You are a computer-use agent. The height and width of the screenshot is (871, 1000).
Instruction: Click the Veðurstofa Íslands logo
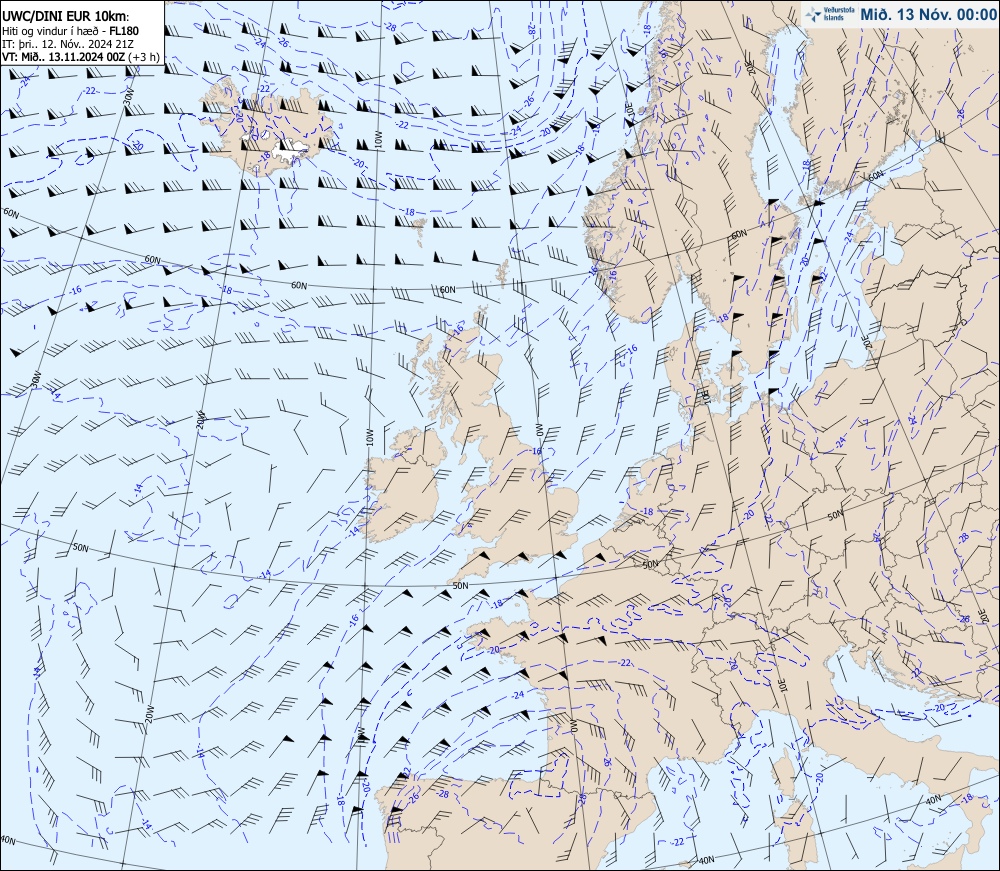(828, 14)
